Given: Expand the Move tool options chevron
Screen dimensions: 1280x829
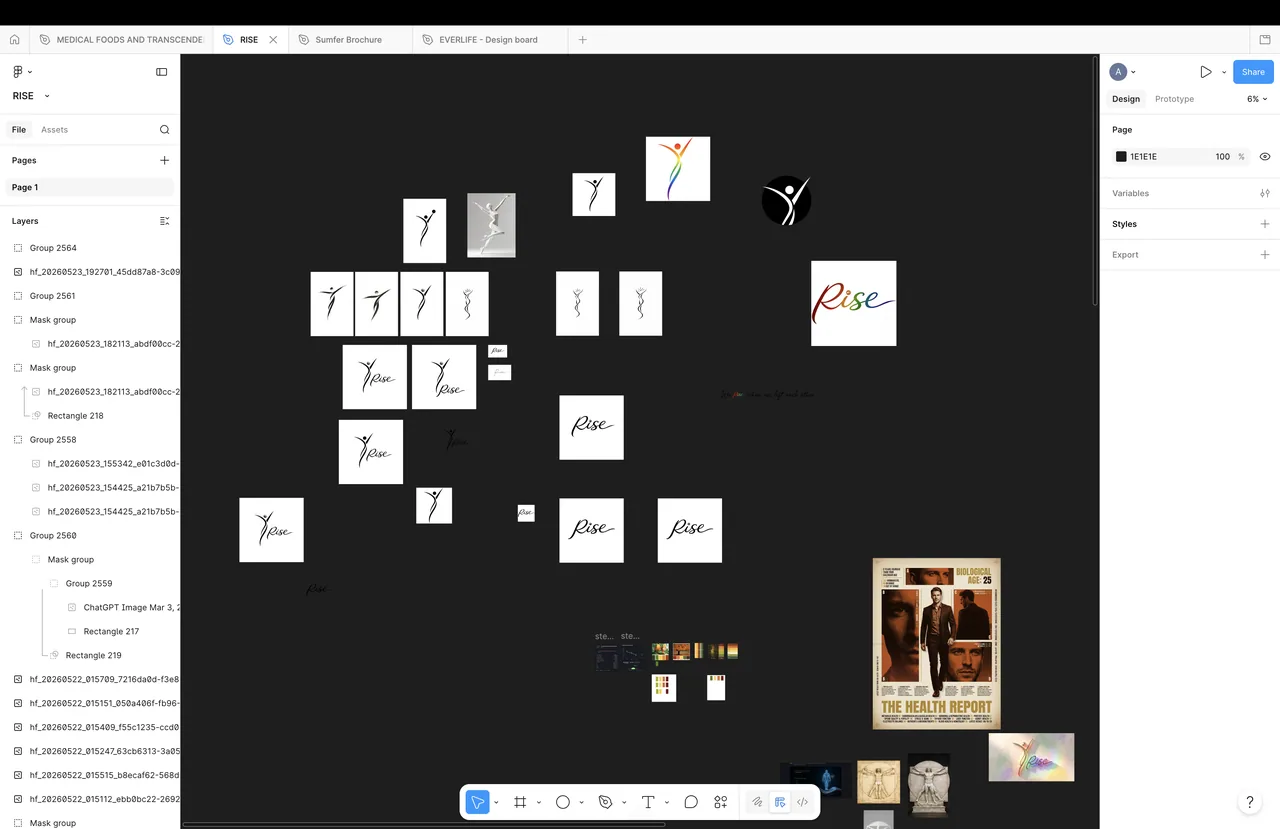Looking at the screenshot, I should (x=496, y=803).
